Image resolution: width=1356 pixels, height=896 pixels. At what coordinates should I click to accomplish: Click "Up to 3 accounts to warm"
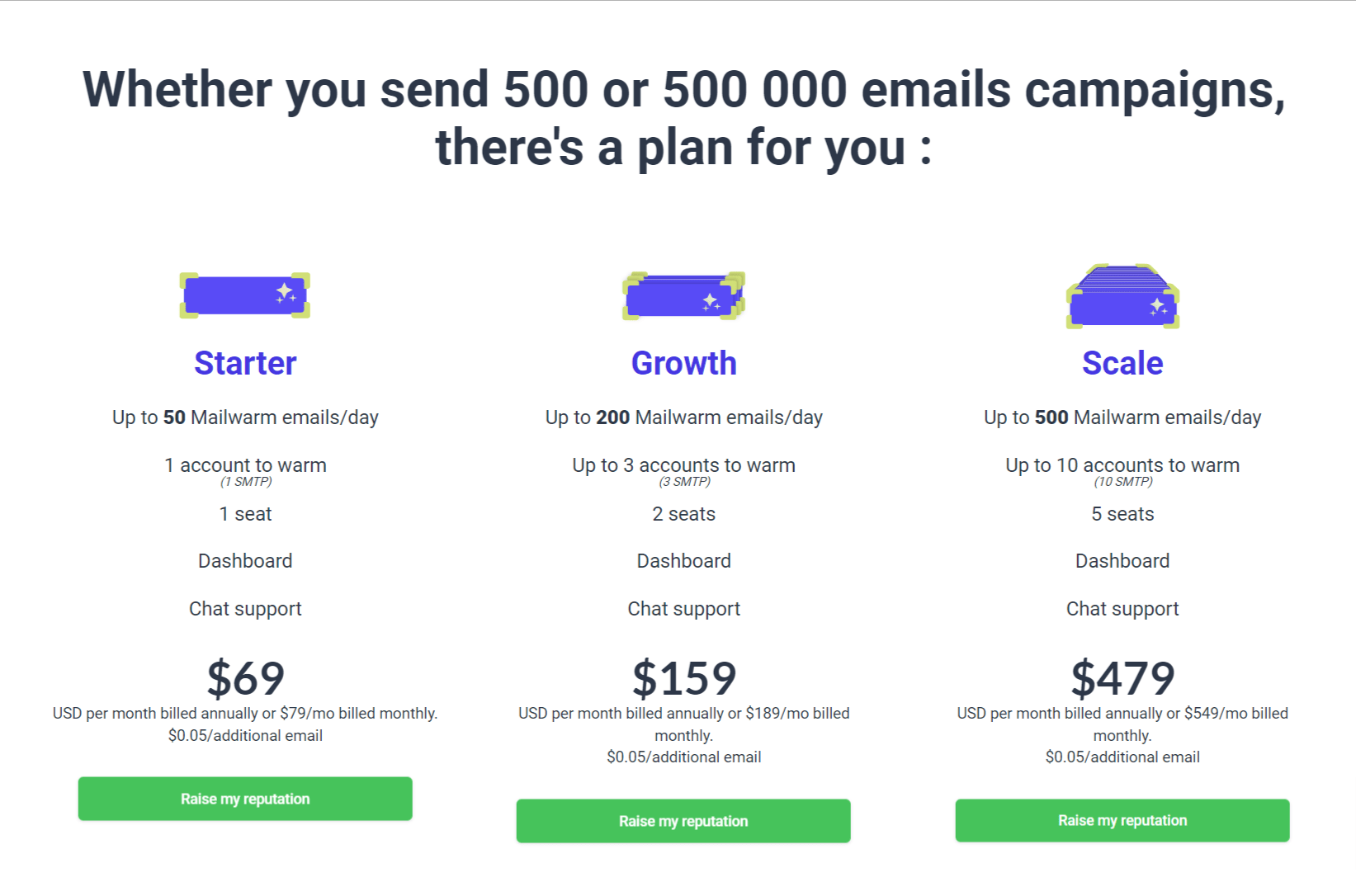pos(683,465)
